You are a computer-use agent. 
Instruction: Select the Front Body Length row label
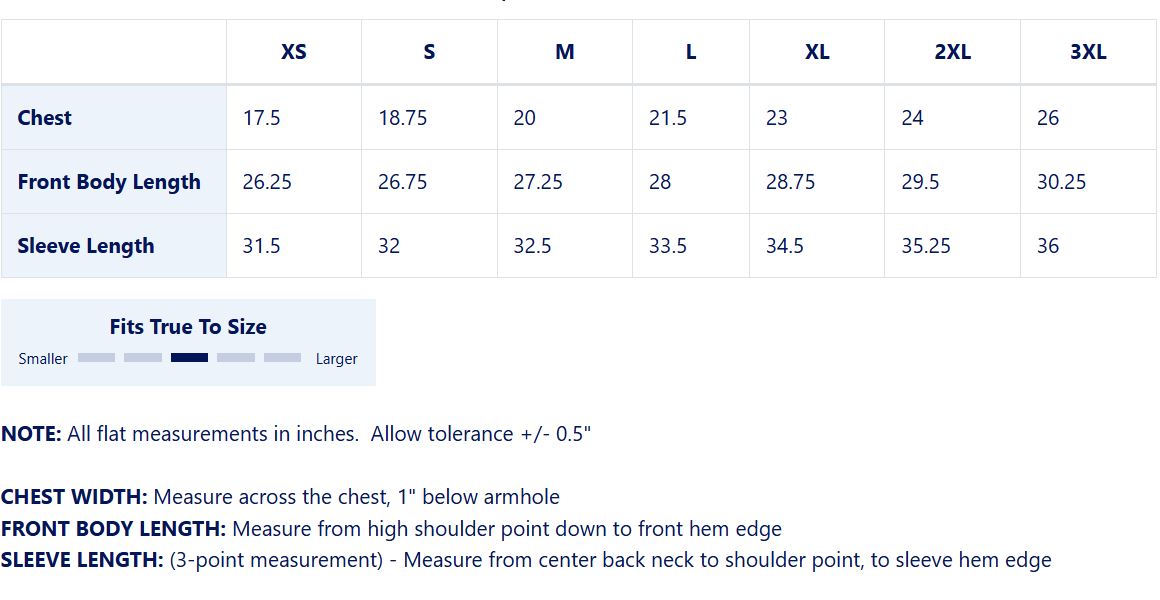[109, 182]
